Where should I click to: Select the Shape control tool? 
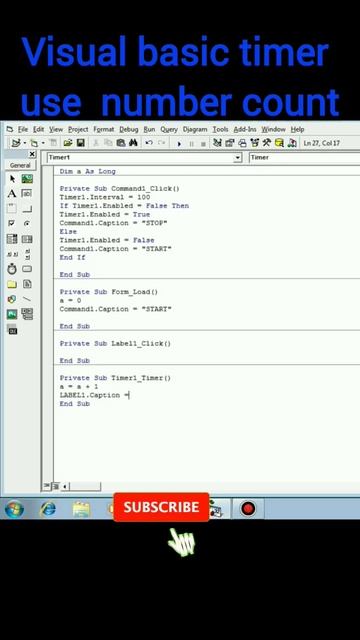[x=12, y=299]
